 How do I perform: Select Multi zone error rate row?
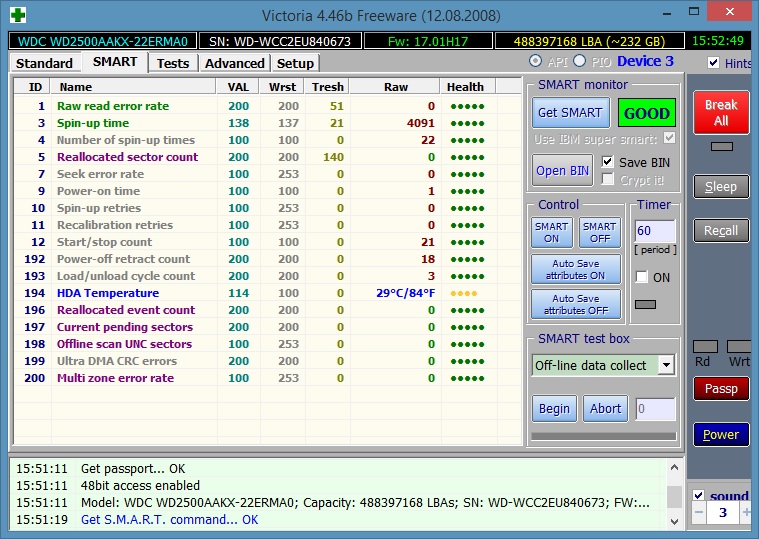coord(268,378)
